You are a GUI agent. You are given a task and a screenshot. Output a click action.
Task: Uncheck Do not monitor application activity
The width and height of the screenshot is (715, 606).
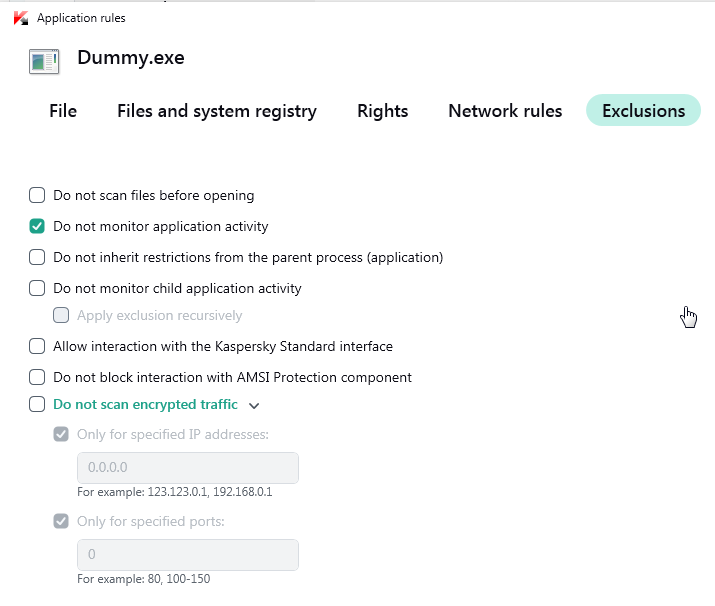[x=37, y=226]
